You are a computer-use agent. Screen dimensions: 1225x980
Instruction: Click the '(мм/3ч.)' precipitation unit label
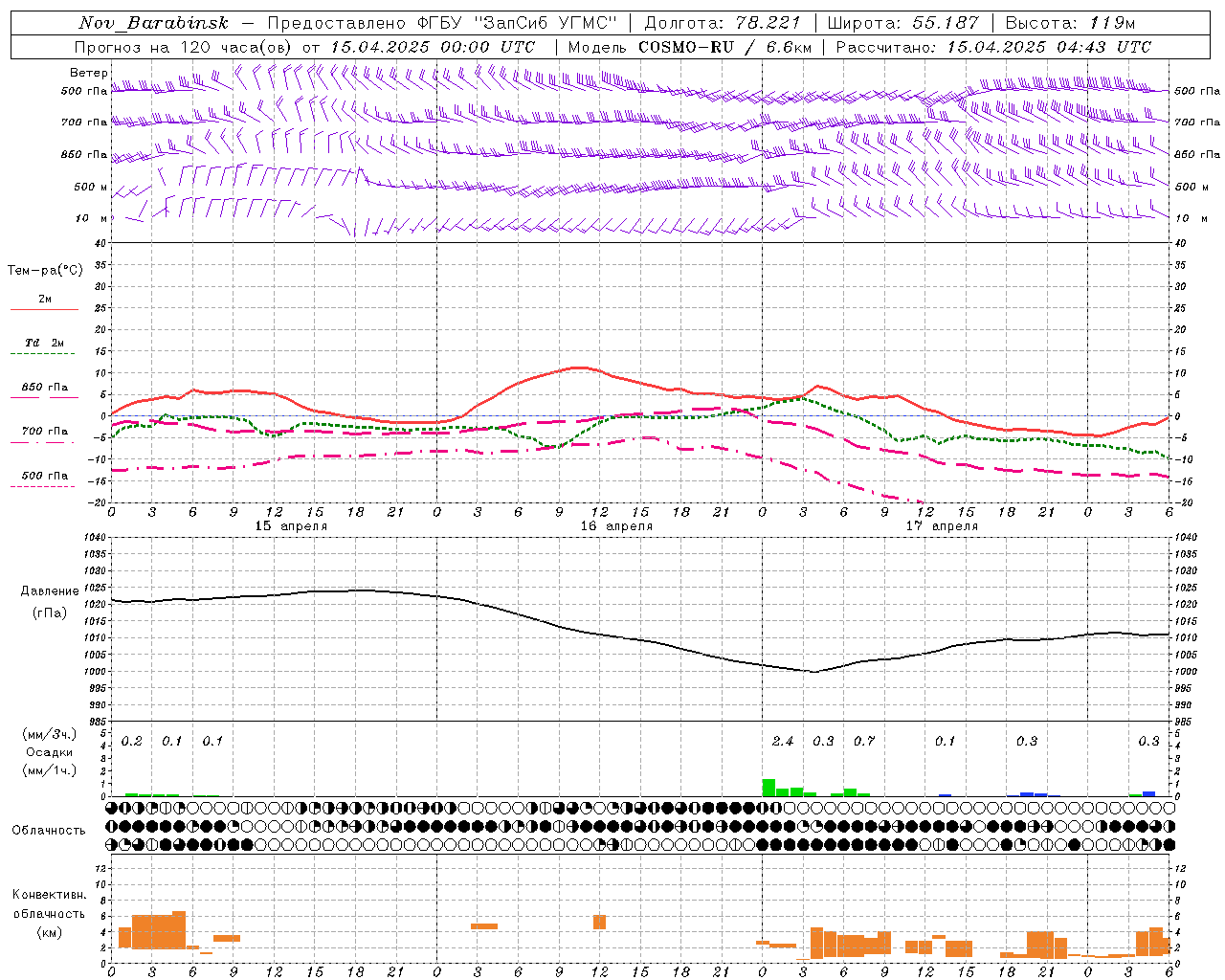click(50, 735)
